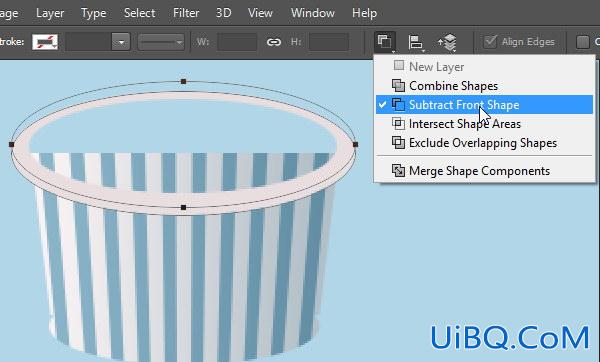This screenshot has width=600, height=362.
Task: Choose New Layer in the path operations list
Action: pyautogui.click(x=484, y=67)
